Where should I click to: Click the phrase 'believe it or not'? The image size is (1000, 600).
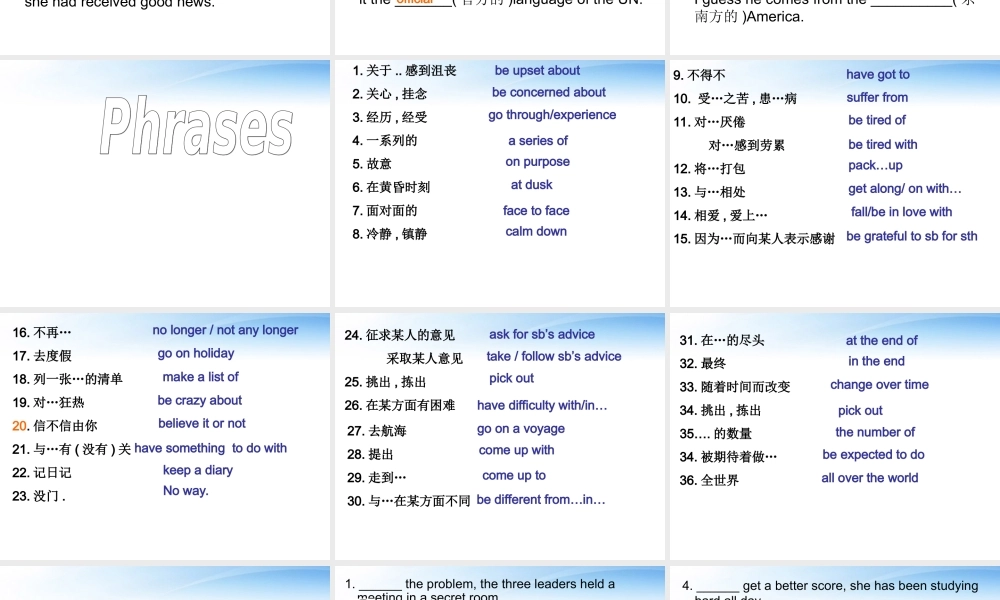(x=202, y=423)
